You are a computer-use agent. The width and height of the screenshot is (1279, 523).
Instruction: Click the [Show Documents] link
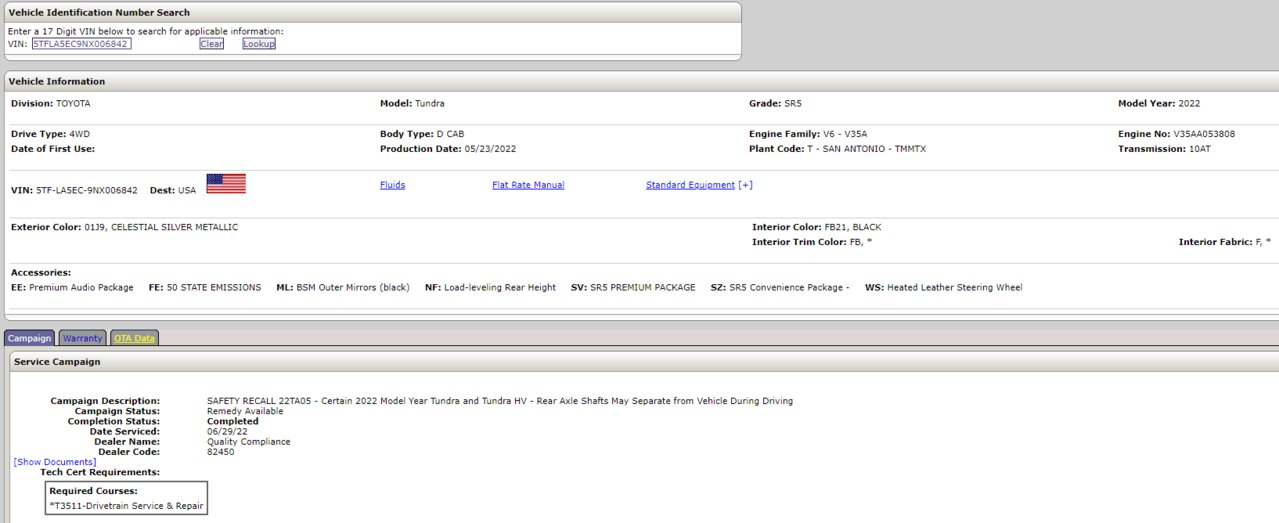[x=55, y=462]
